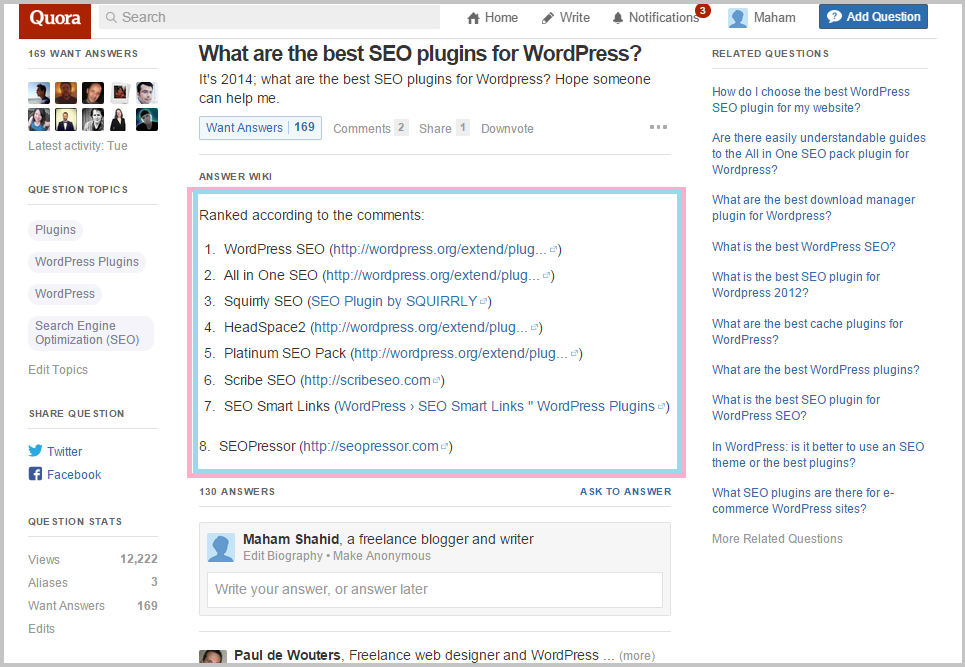This screenshot has width=965, height=667.
Task: Expand More Related Questions
Action: tap(777, 538)
